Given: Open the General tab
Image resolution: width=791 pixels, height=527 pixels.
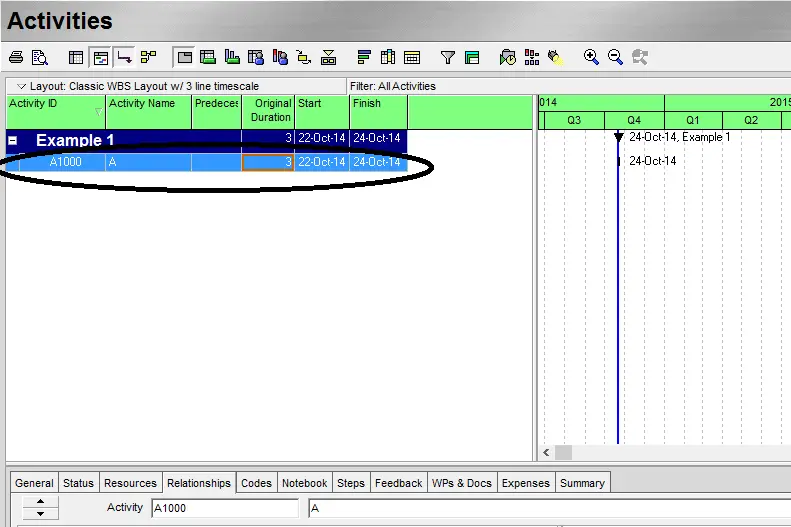Looking at the screenshot, I should tap(34, 483).
